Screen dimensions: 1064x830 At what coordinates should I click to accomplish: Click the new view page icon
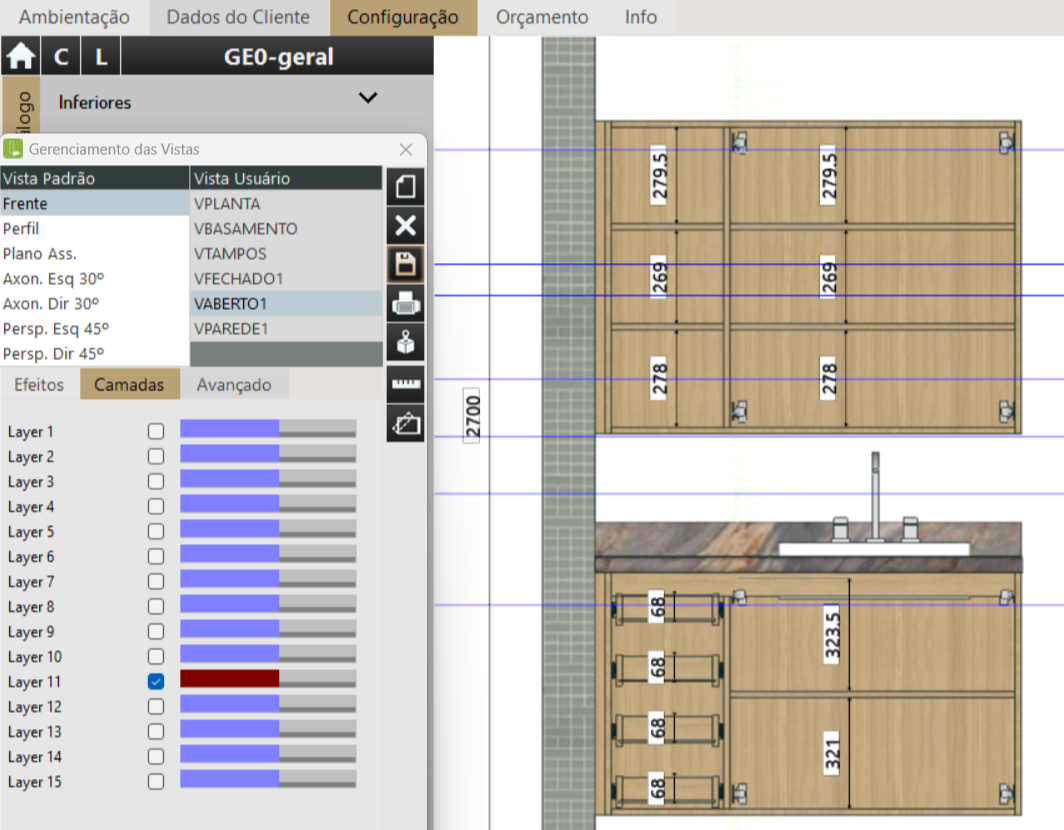pos(405,187)
